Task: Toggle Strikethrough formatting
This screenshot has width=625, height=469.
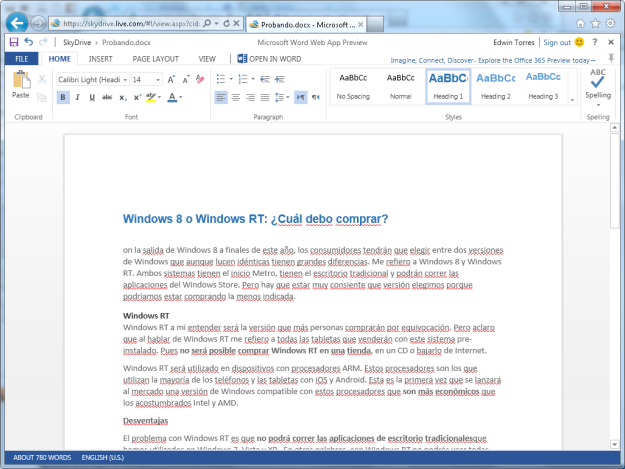Action: point(107,98)
